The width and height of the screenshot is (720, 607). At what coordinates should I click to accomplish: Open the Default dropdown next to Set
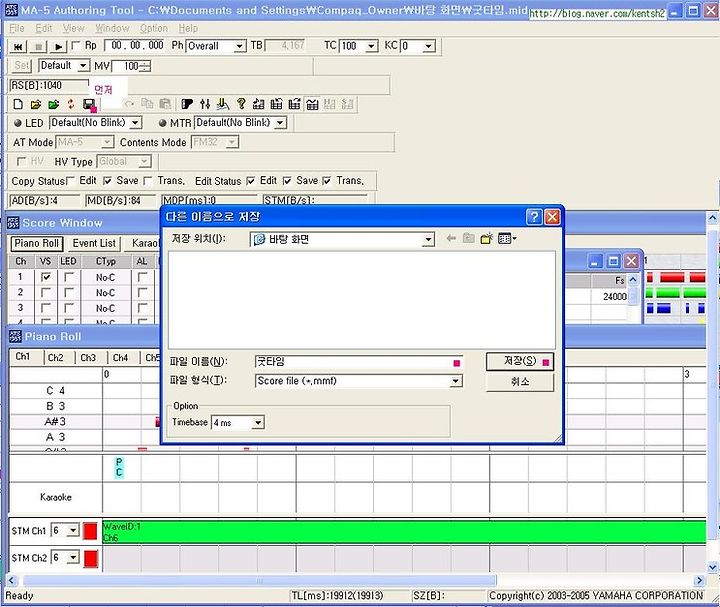pyautogui.click(x=83, y=66)
